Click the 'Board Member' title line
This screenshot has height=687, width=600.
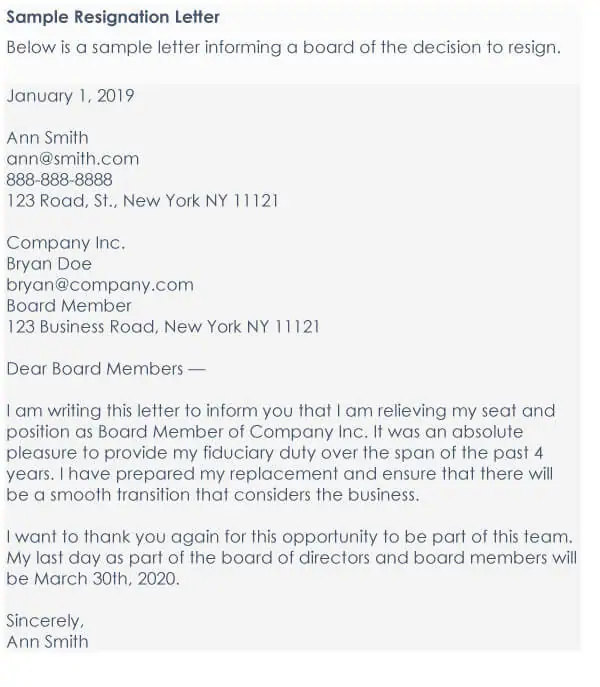coord(69,306)
